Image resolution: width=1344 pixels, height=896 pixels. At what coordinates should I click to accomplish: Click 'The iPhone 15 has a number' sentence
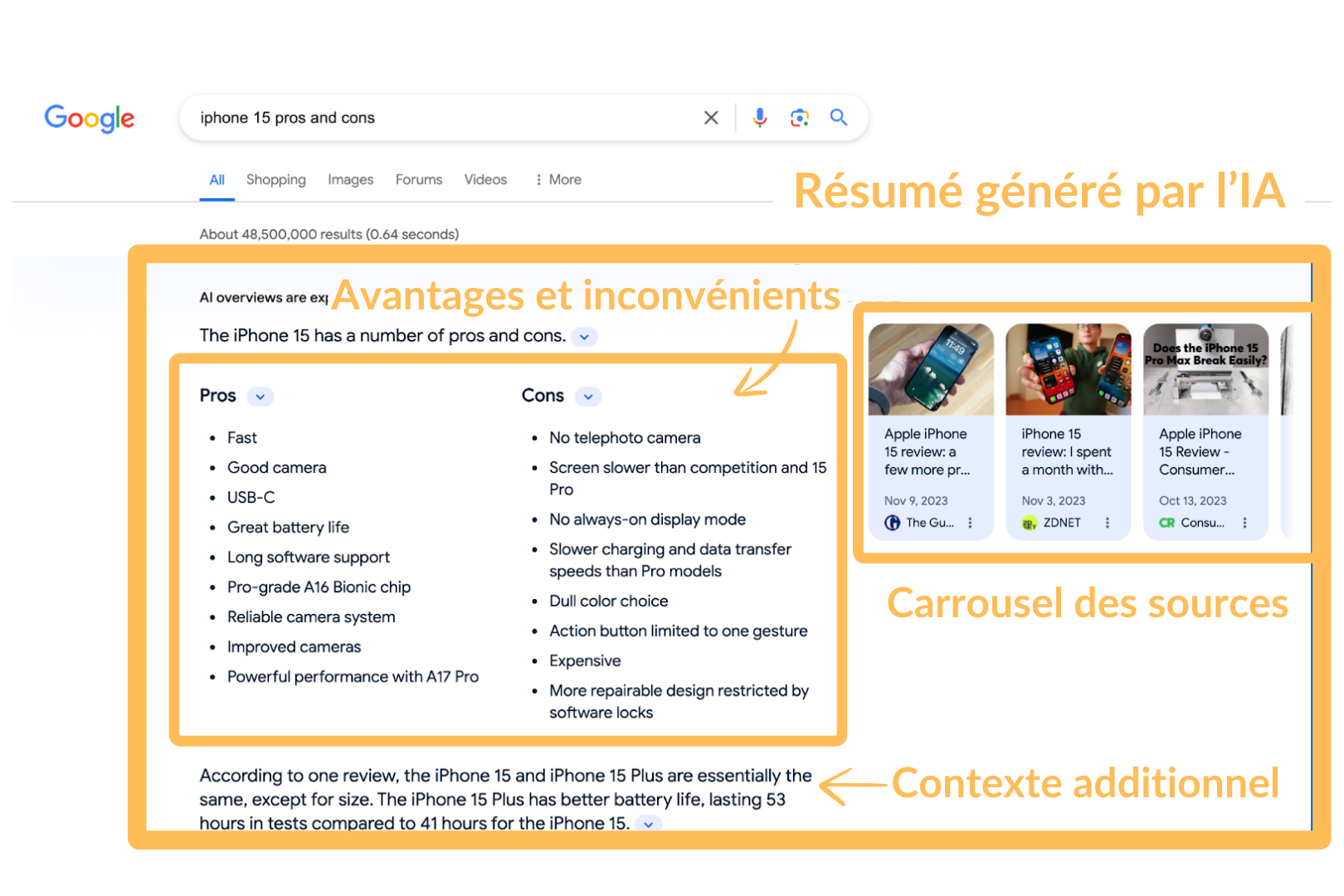point(382,335)
